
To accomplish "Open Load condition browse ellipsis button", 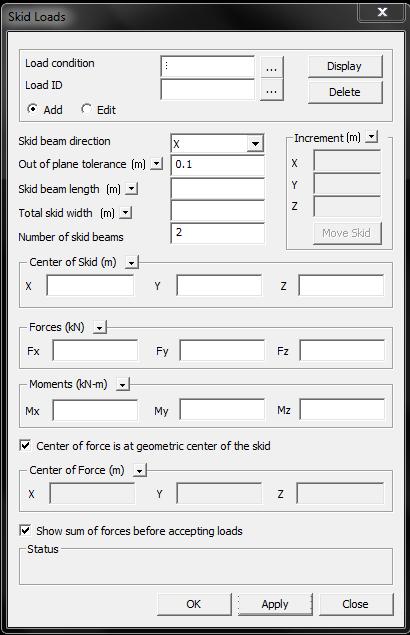I will (271, 67).
